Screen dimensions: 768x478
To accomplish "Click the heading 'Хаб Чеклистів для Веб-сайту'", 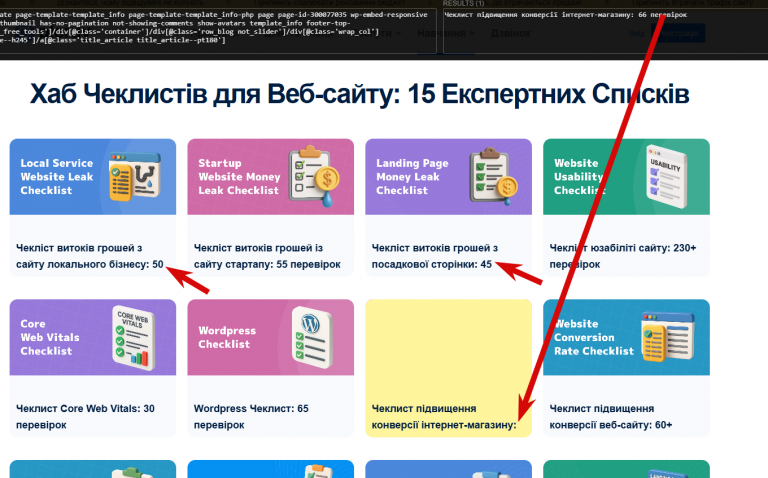I will click(360, 94).
